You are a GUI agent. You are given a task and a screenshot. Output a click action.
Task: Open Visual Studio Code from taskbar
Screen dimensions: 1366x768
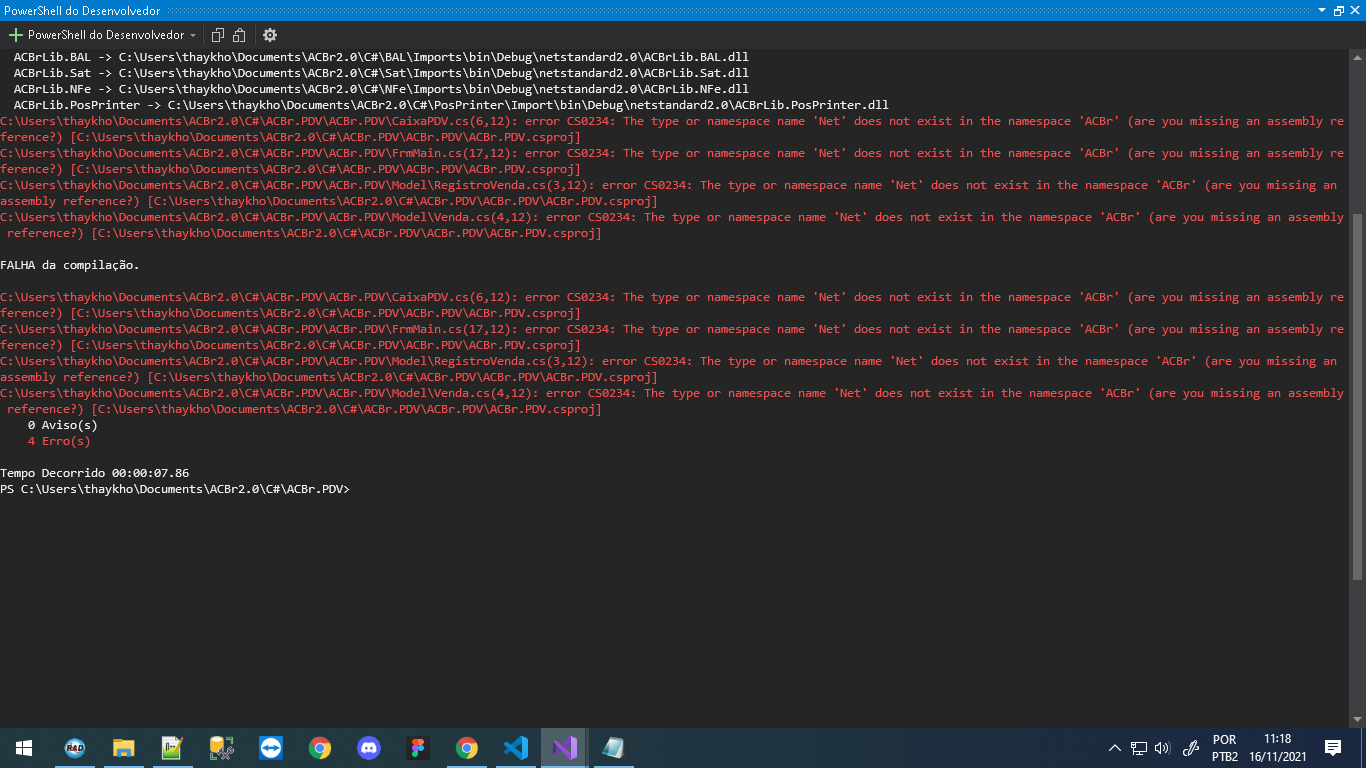(x=515, y=748)
